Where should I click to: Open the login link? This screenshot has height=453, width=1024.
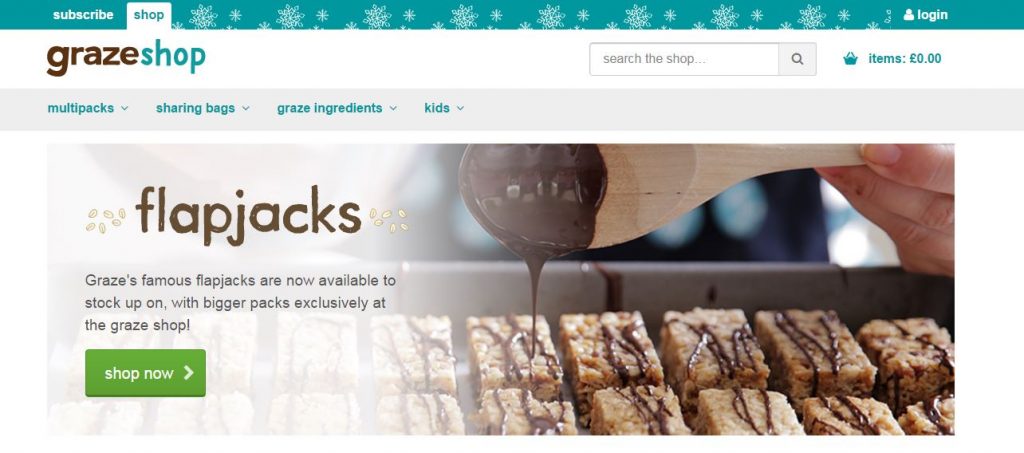925,14
